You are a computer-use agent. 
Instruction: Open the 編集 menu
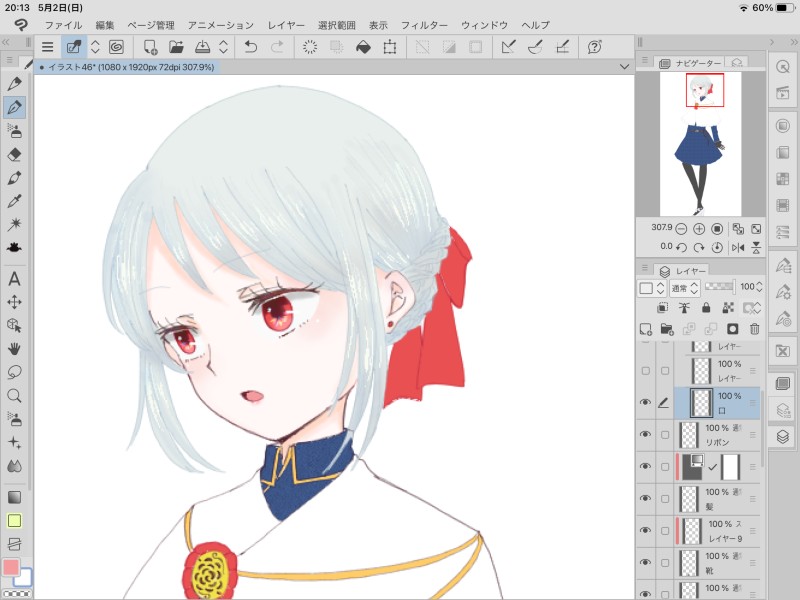(x=105, y=25)
